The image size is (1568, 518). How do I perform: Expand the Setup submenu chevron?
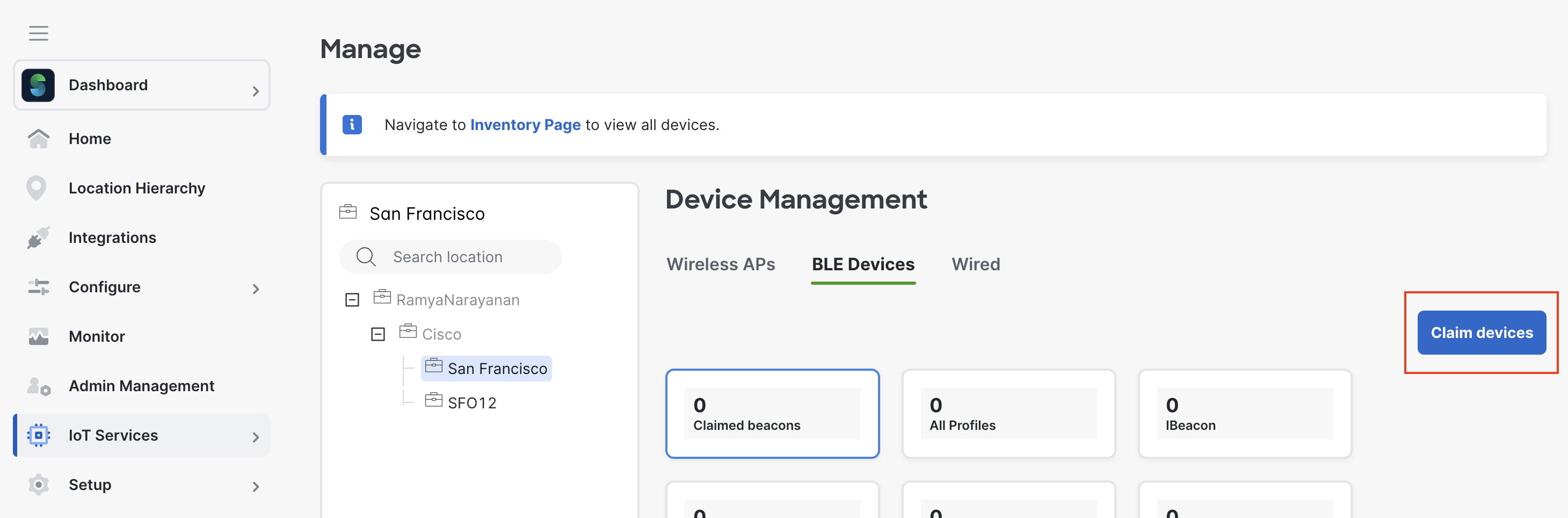pyautogui.click(x=256, y=486)
